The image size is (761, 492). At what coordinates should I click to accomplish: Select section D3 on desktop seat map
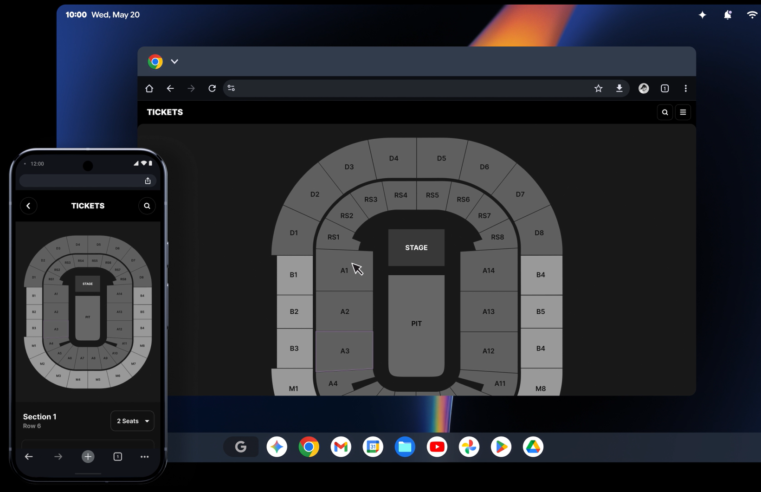click(x=349, y=167)
